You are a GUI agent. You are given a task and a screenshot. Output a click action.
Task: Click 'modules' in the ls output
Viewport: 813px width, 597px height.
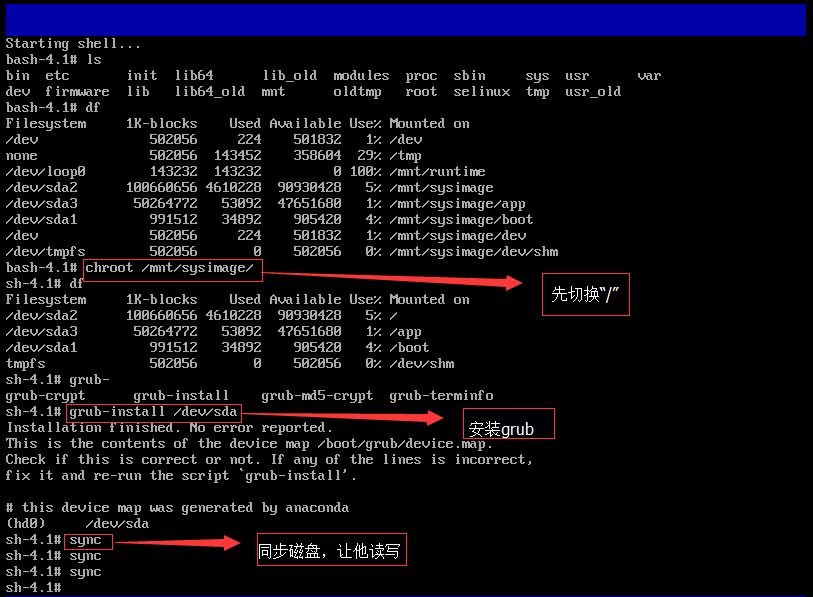(361, 76)
